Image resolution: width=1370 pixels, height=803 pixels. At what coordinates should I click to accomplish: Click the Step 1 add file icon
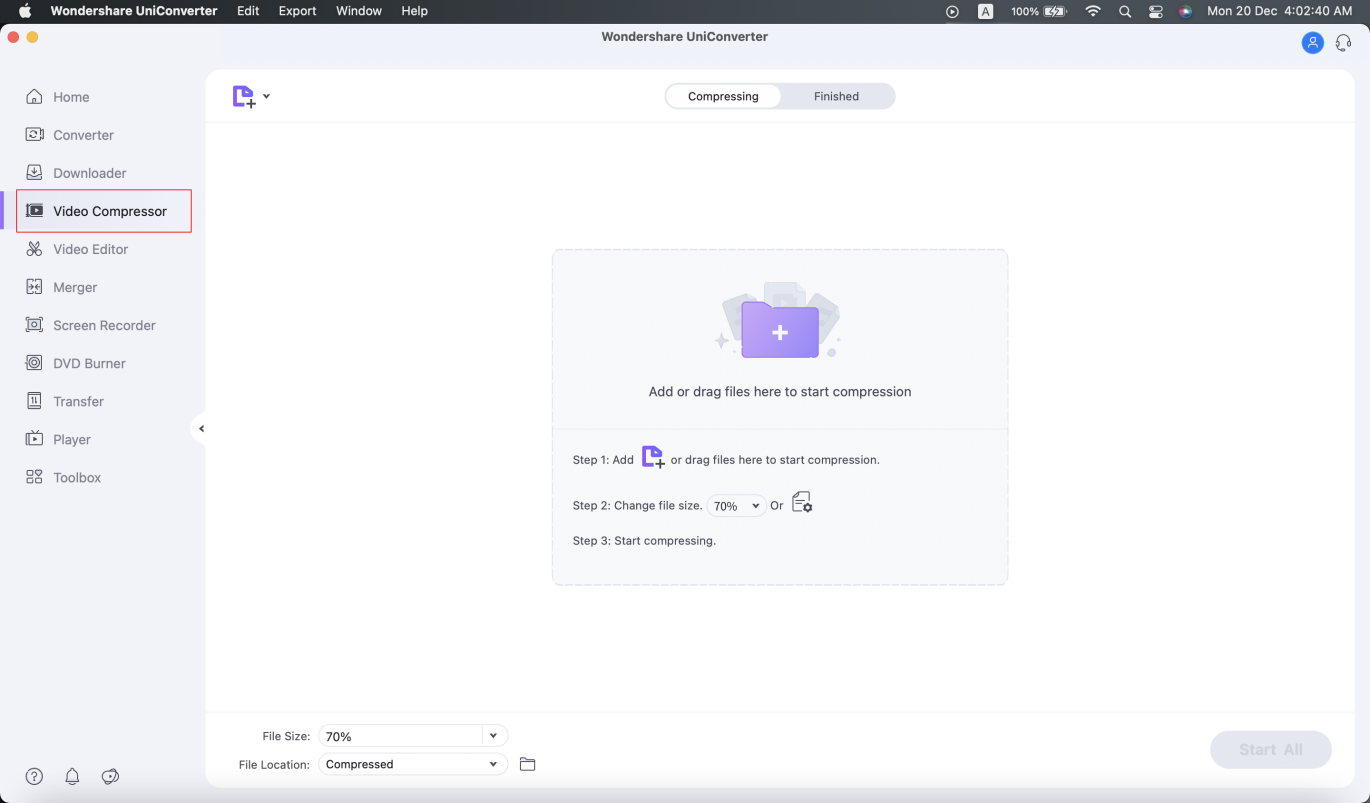pyautogui.click(x=652, y=458)
